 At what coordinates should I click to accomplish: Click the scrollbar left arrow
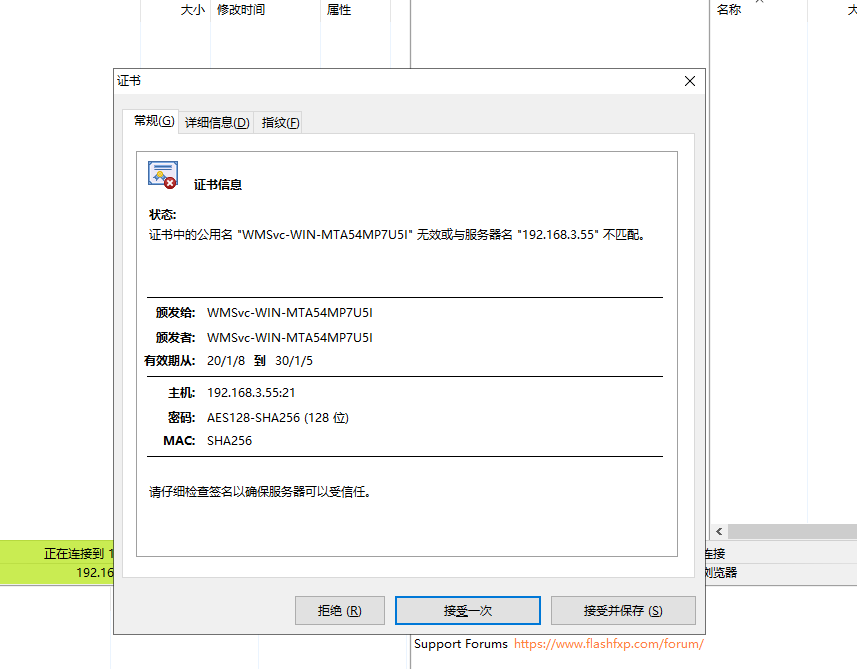[x=718, y=531]
